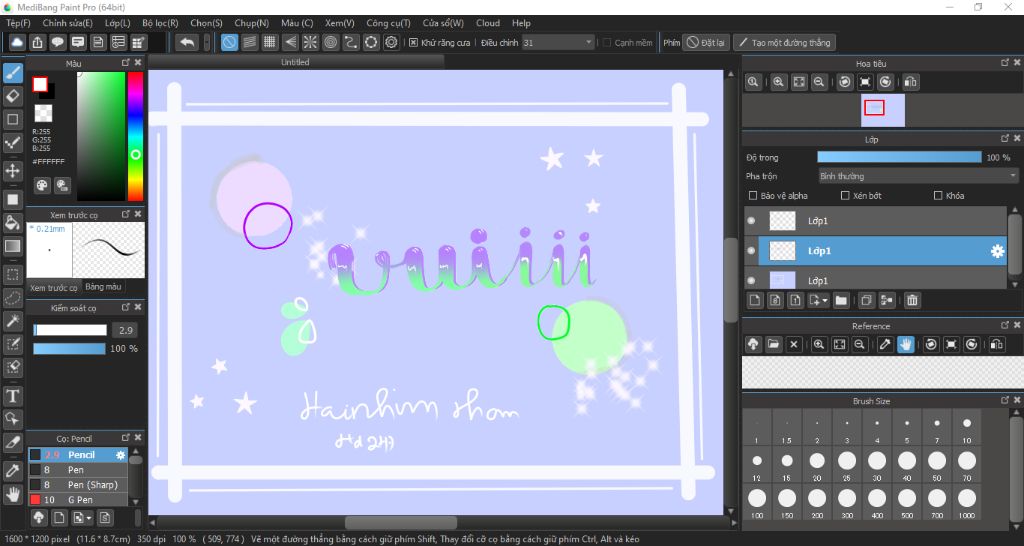The image size is (1024, 546).
Task: Open the Tệp(F) menu
Action: pyautogui.click(x=18, y=23)
